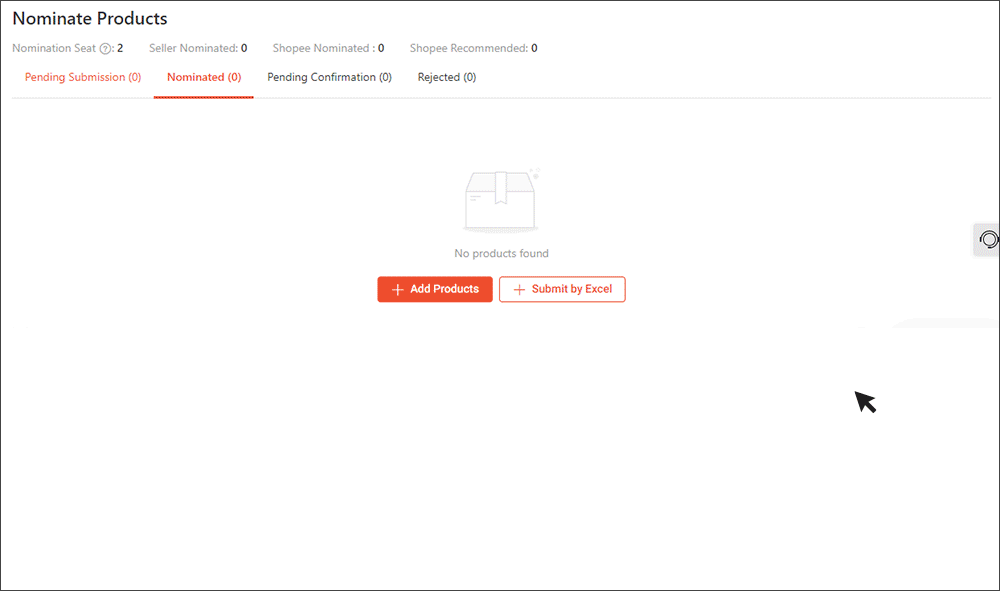The width and height of the screenshot is (1000, 591).
Task: Click the plus icon on Add Products
Action: point(398,289)
